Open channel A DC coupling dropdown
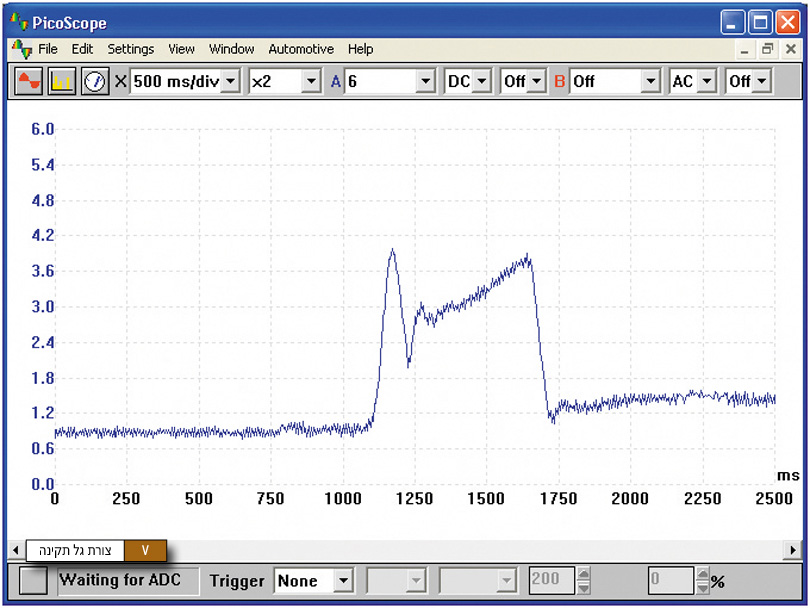Screen dimensions: 810x608 [482, 81]
